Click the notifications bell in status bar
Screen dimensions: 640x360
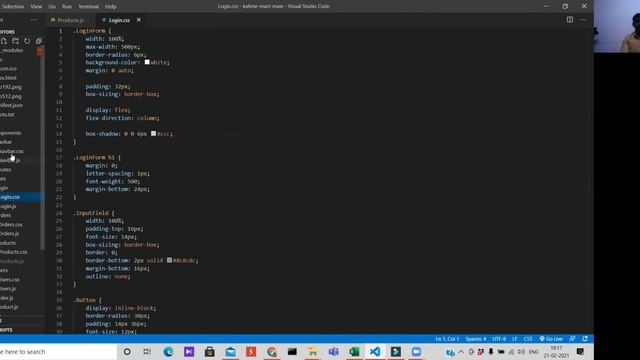(585, 339)
